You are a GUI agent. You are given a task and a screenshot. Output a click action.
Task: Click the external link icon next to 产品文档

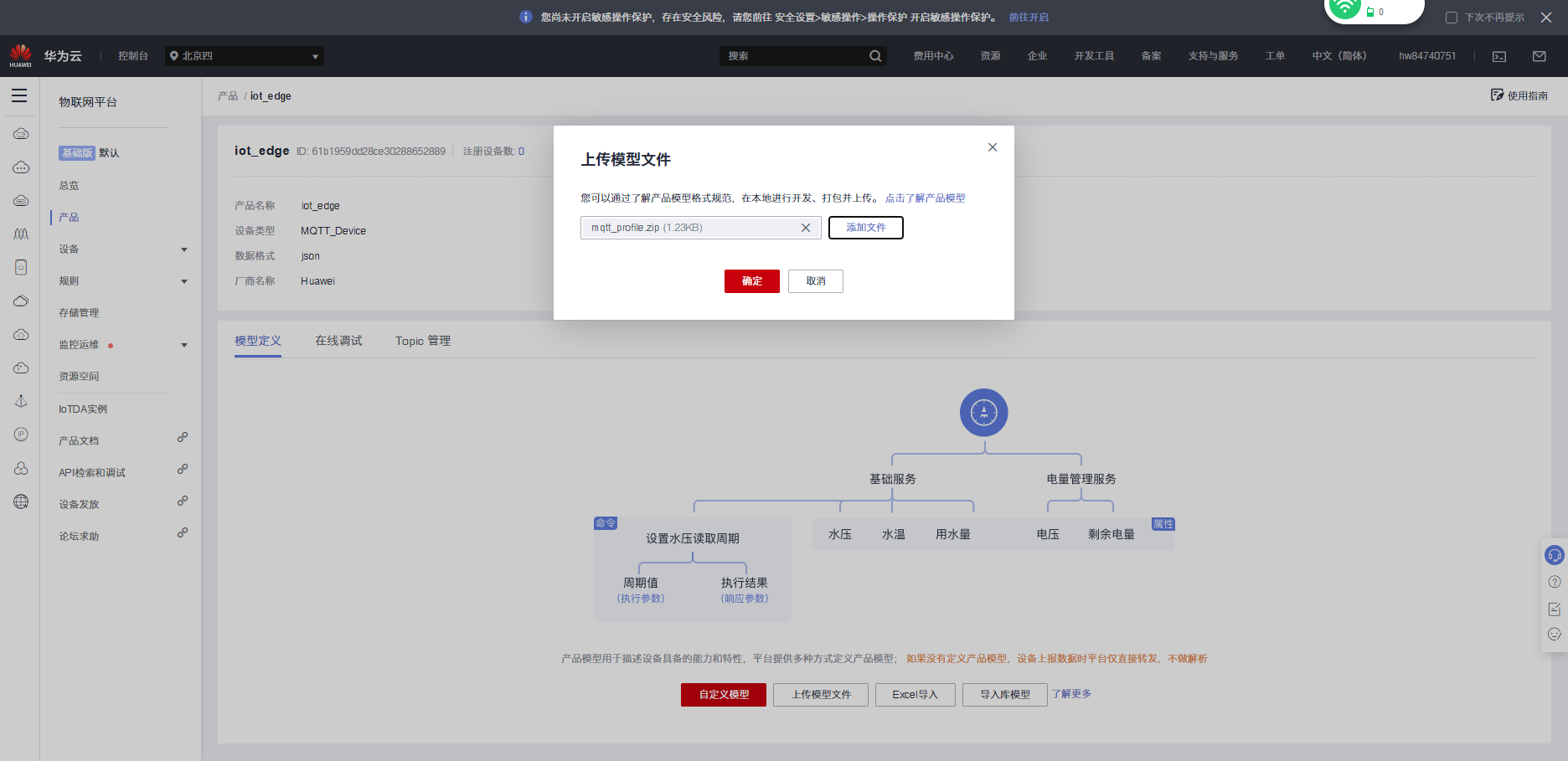(x=183, y=437)
